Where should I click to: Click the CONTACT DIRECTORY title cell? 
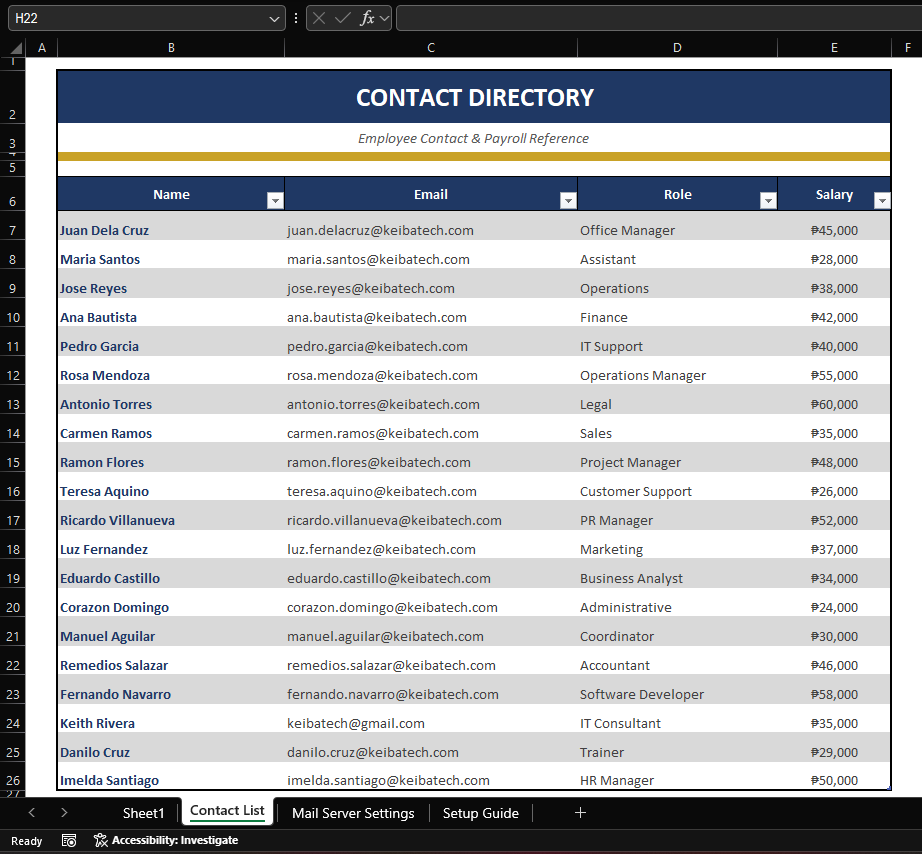click(474, 97)
